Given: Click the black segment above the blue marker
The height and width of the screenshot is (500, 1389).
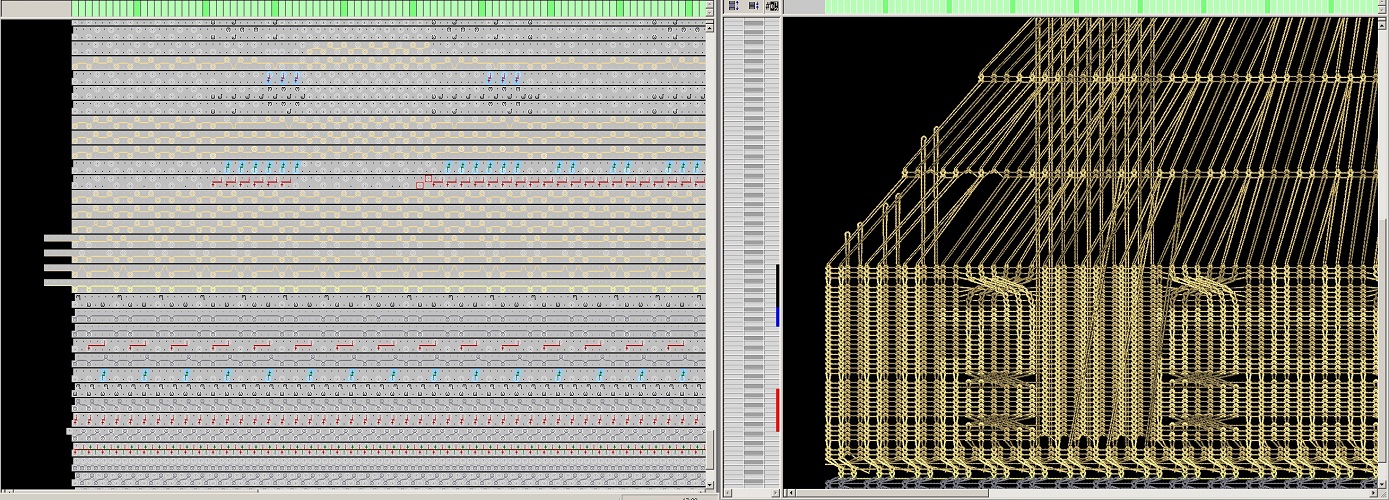Looking at the screenshot, I should point(777,285).
